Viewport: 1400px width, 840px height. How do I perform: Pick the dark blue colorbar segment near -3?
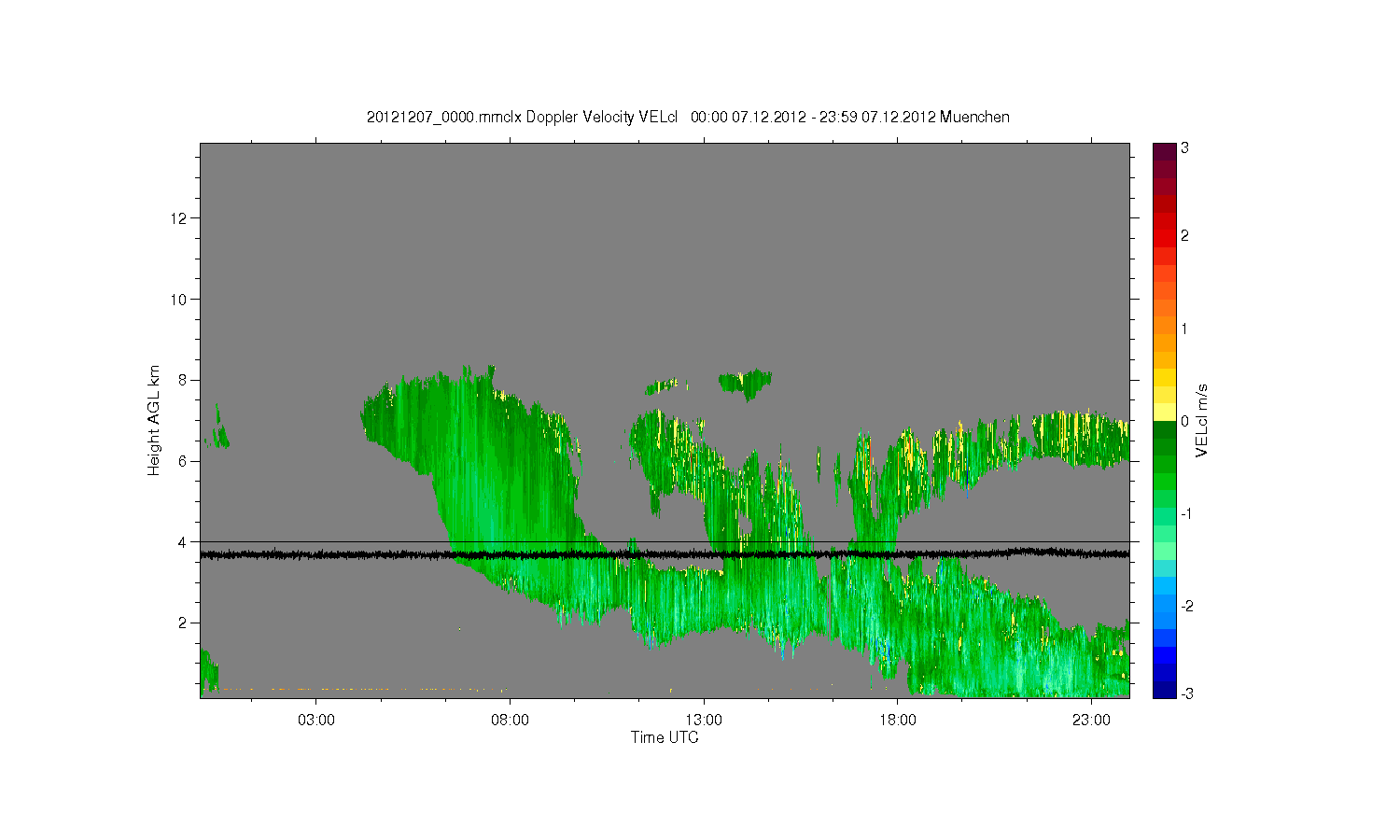point(1164,690)
